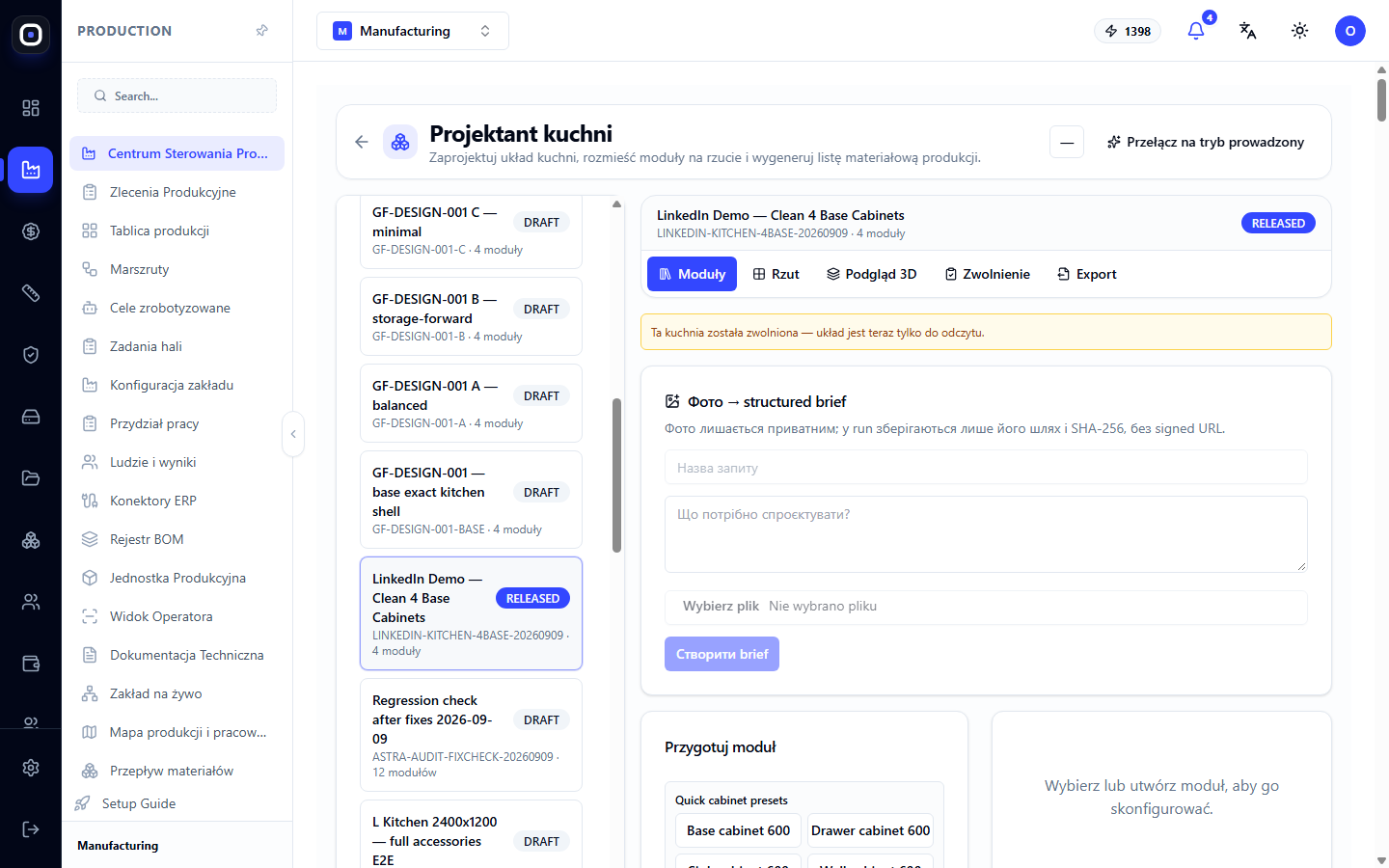Open the language translation icon
This screenshot has height=868, width=1389.
(1248, 31)
